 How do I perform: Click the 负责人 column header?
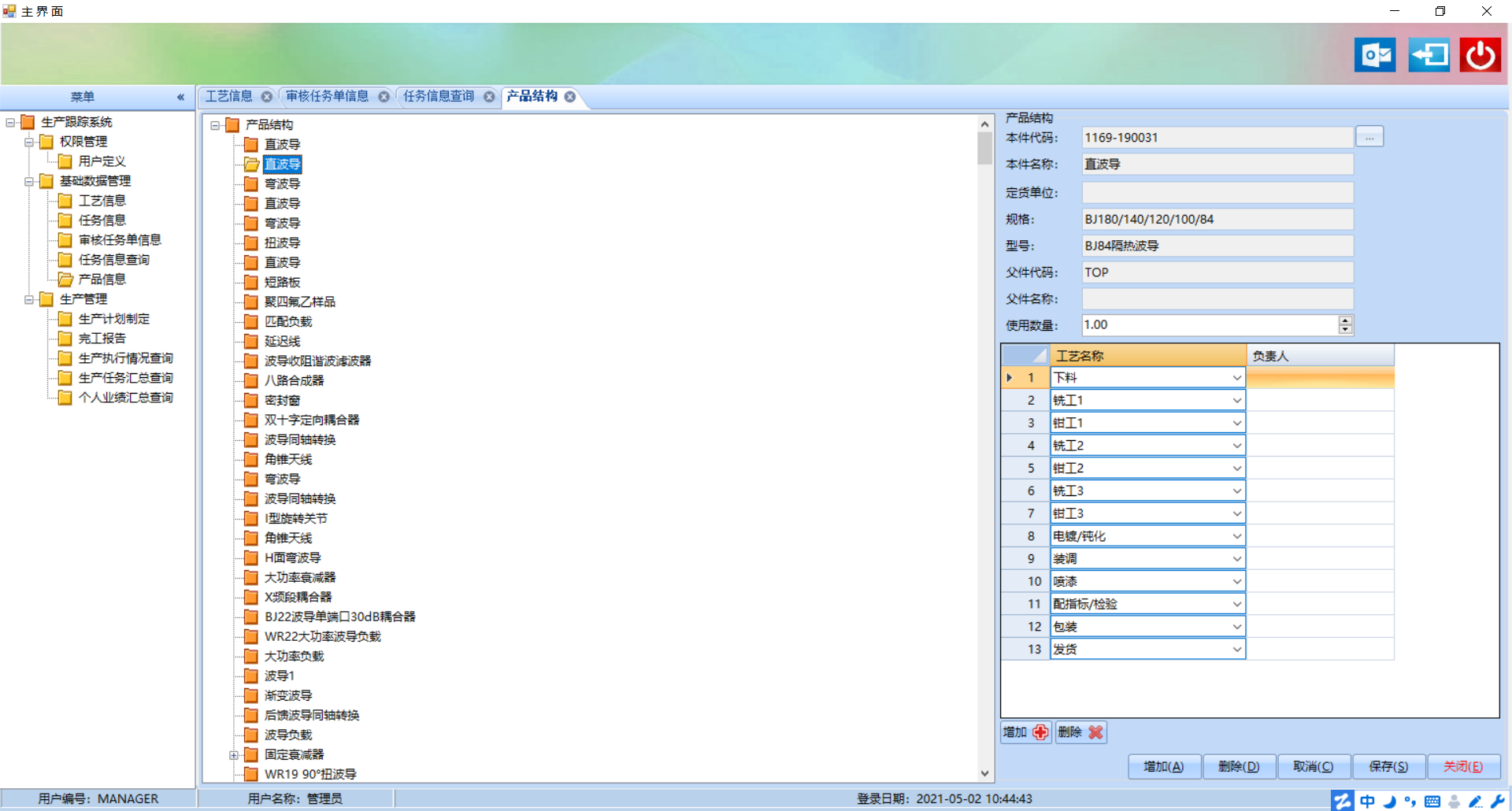[1320, 356]
